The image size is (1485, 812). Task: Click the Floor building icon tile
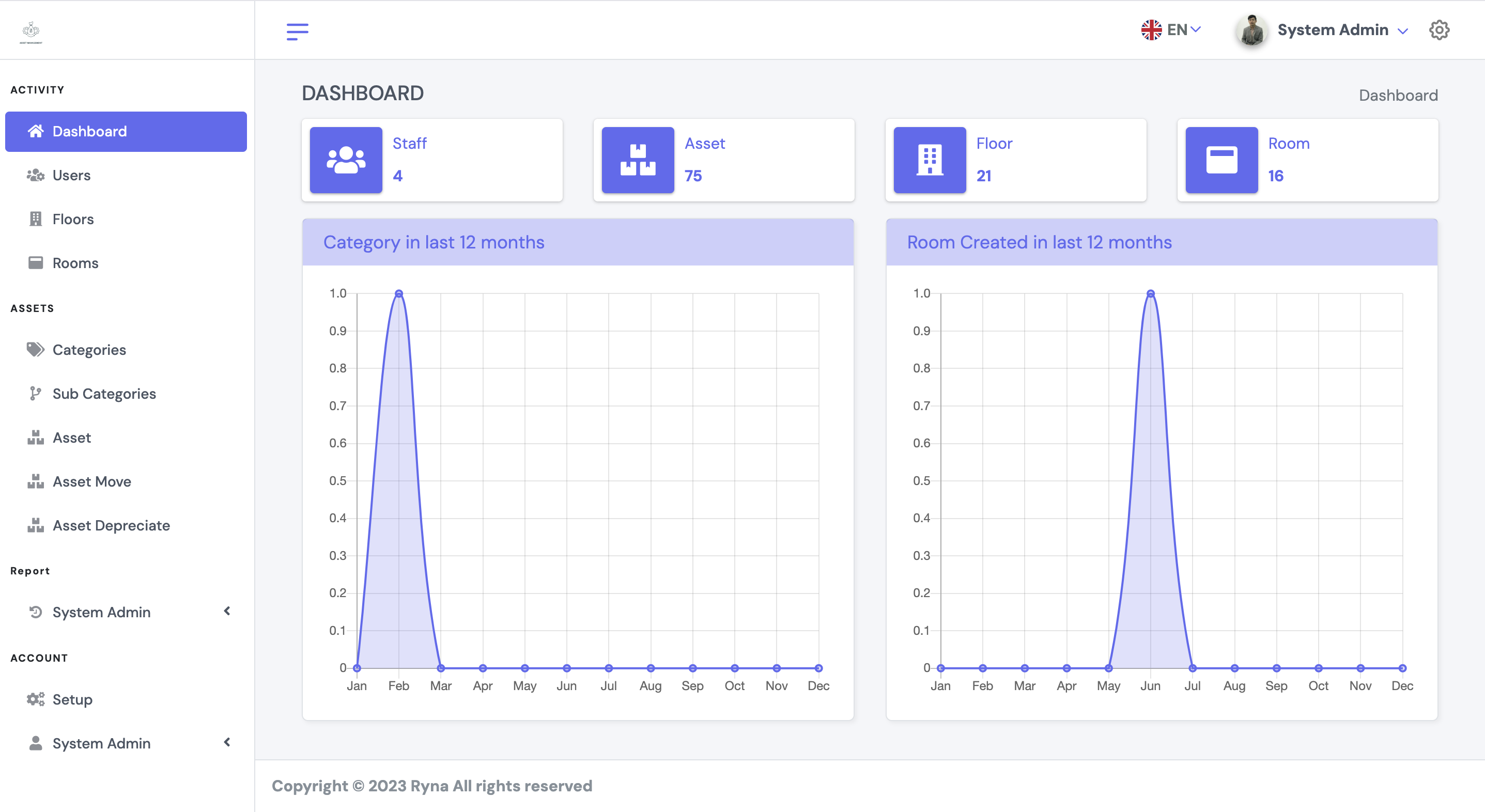tap(929, 160)
